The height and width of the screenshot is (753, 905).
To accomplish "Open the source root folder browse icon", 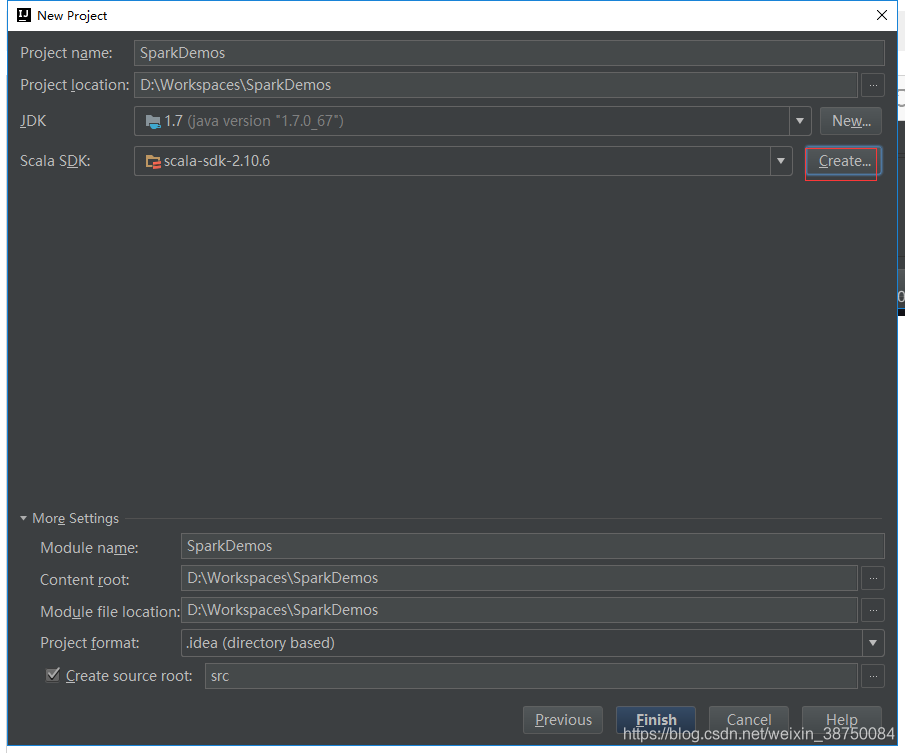I will tap(873, 676).
